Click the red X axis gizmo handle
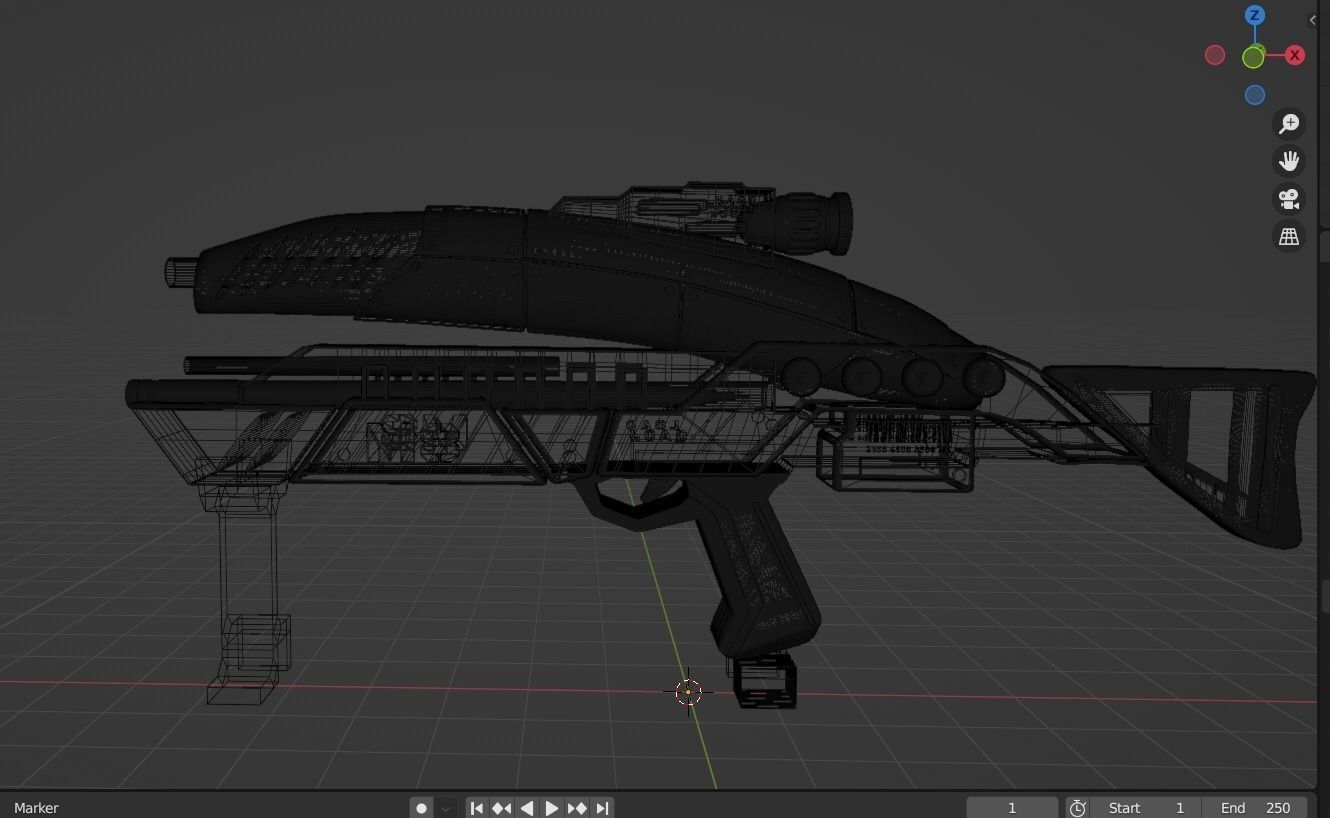The image size is (1330, 818). coord(1295,55)
